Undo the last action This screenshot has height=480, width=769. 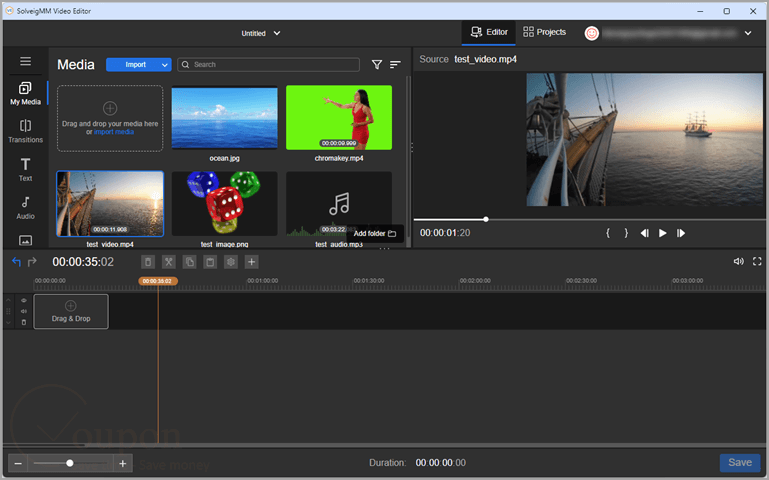tap(16, 262)
